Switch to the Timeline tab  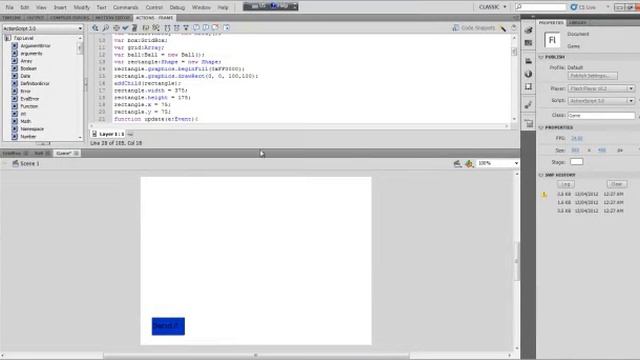tap(11, 18)
